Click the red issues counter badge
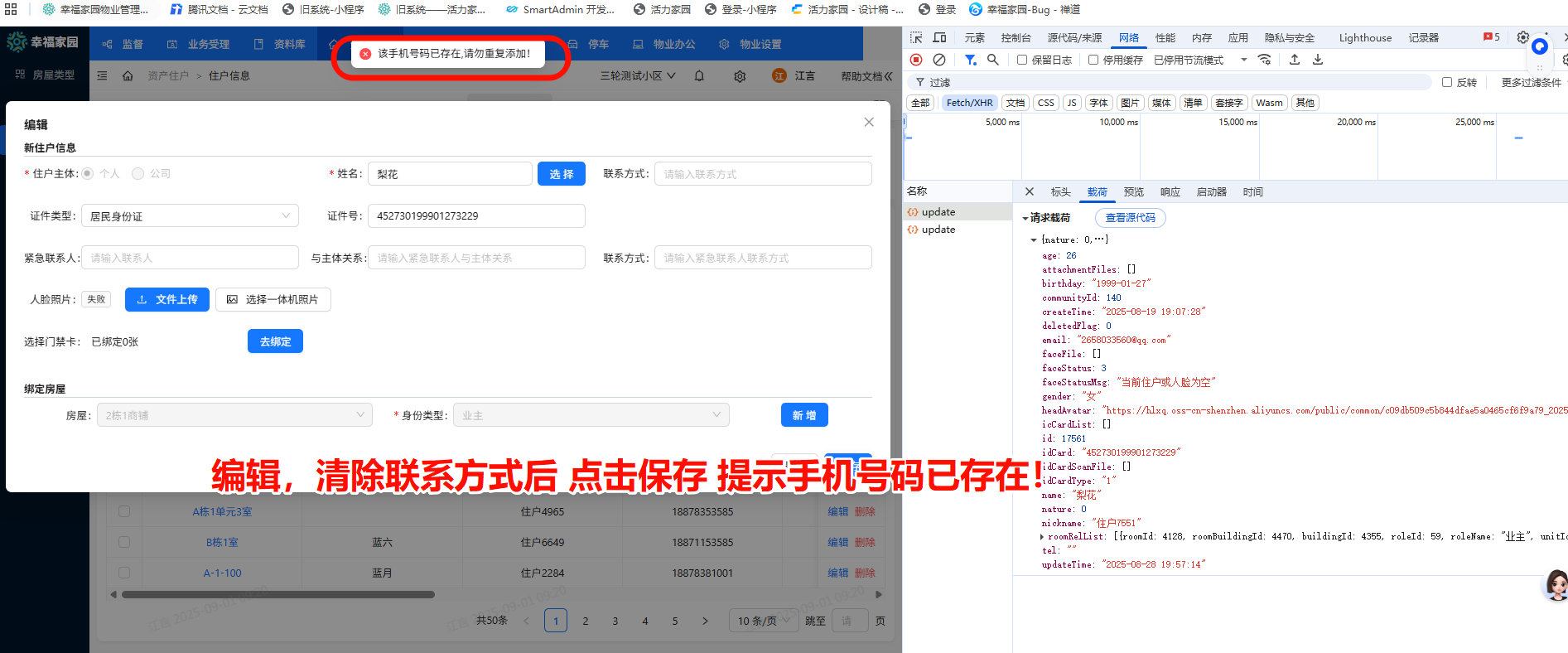 click(1492, 37)
